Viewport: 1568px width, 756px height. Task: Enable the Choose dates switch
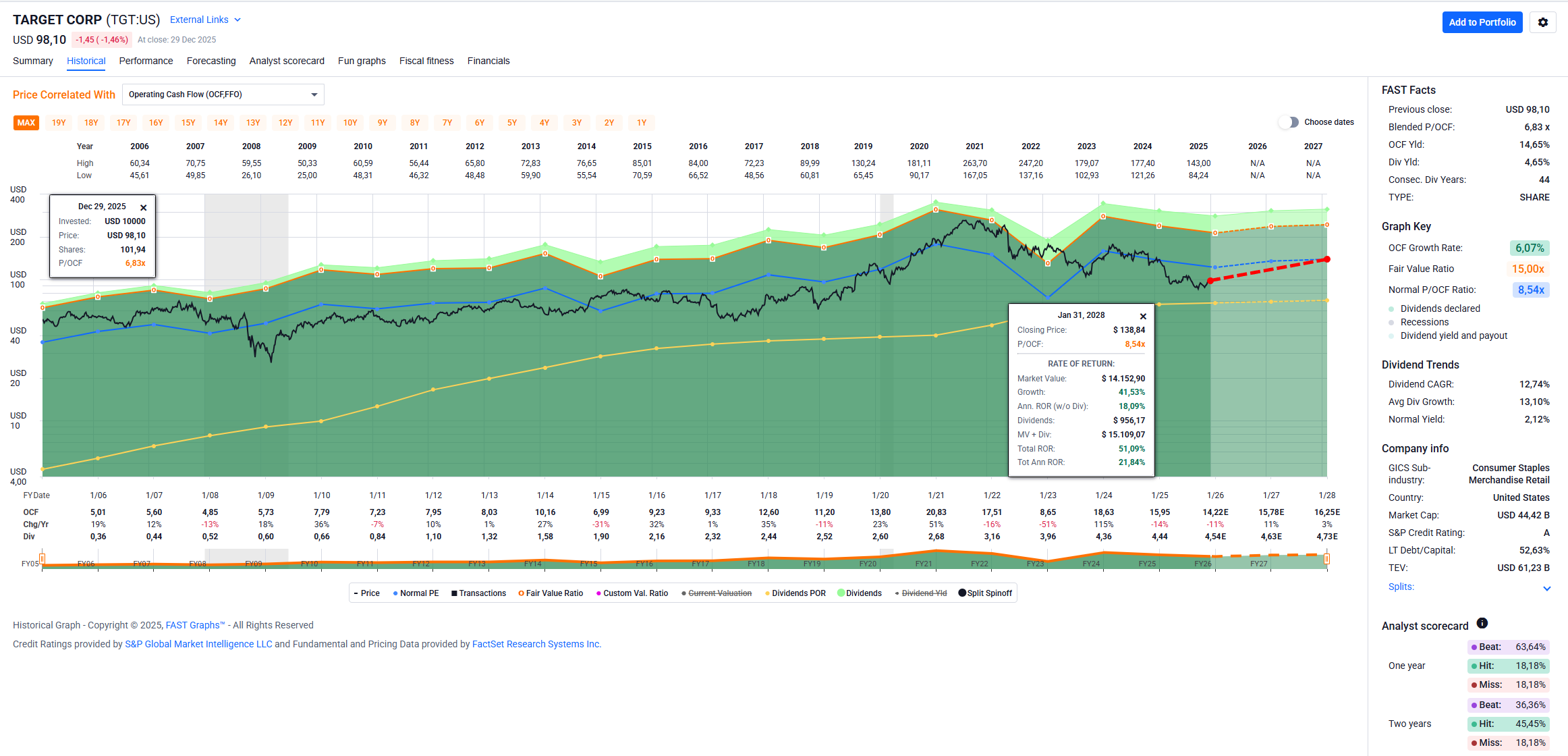(1289, 122)
